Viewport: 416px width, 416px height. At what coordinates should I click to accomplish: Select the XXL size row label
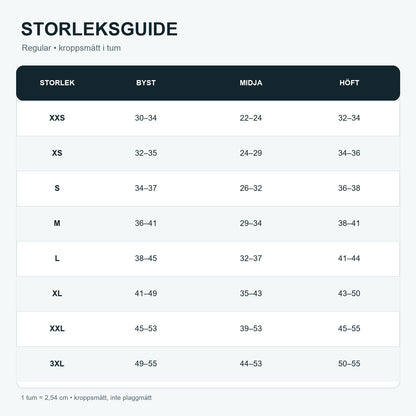[x=57, y=328]
